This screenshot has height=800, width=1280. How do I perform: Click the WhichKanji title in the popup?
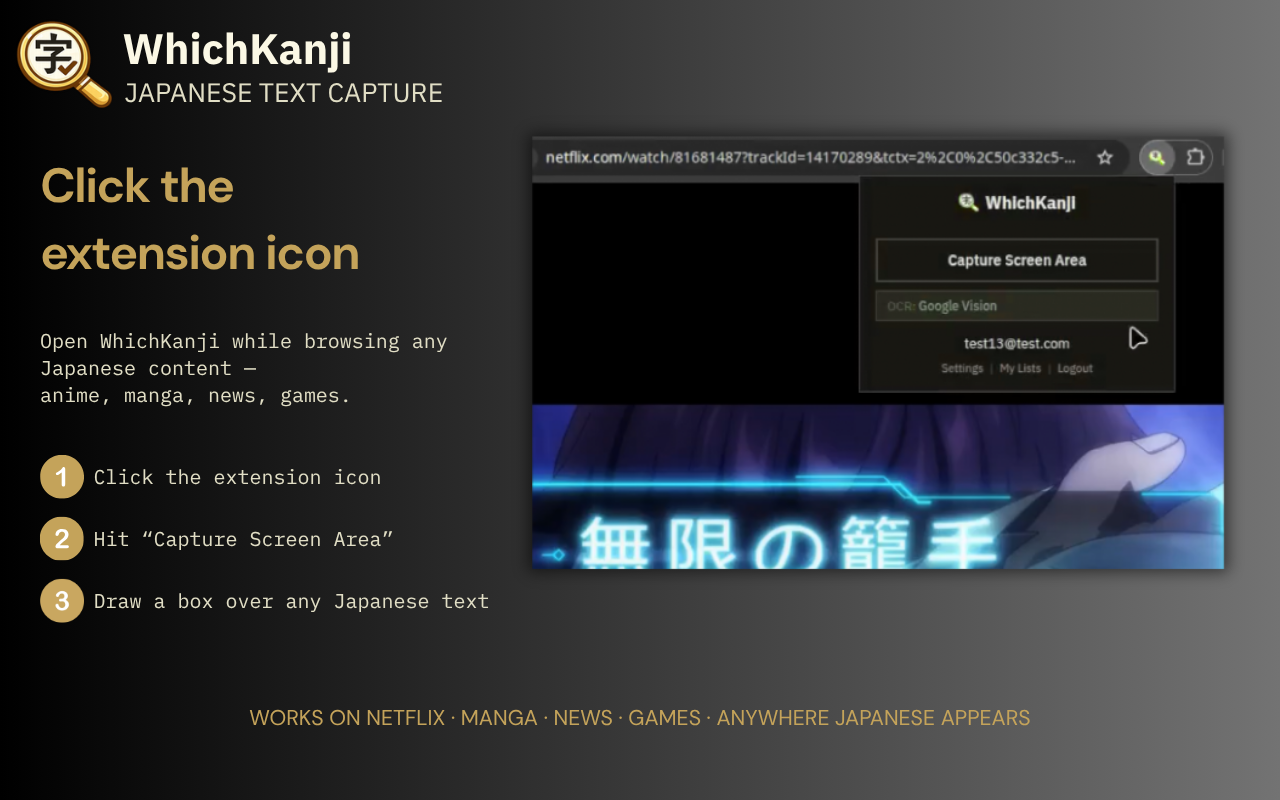point(1030,203)
